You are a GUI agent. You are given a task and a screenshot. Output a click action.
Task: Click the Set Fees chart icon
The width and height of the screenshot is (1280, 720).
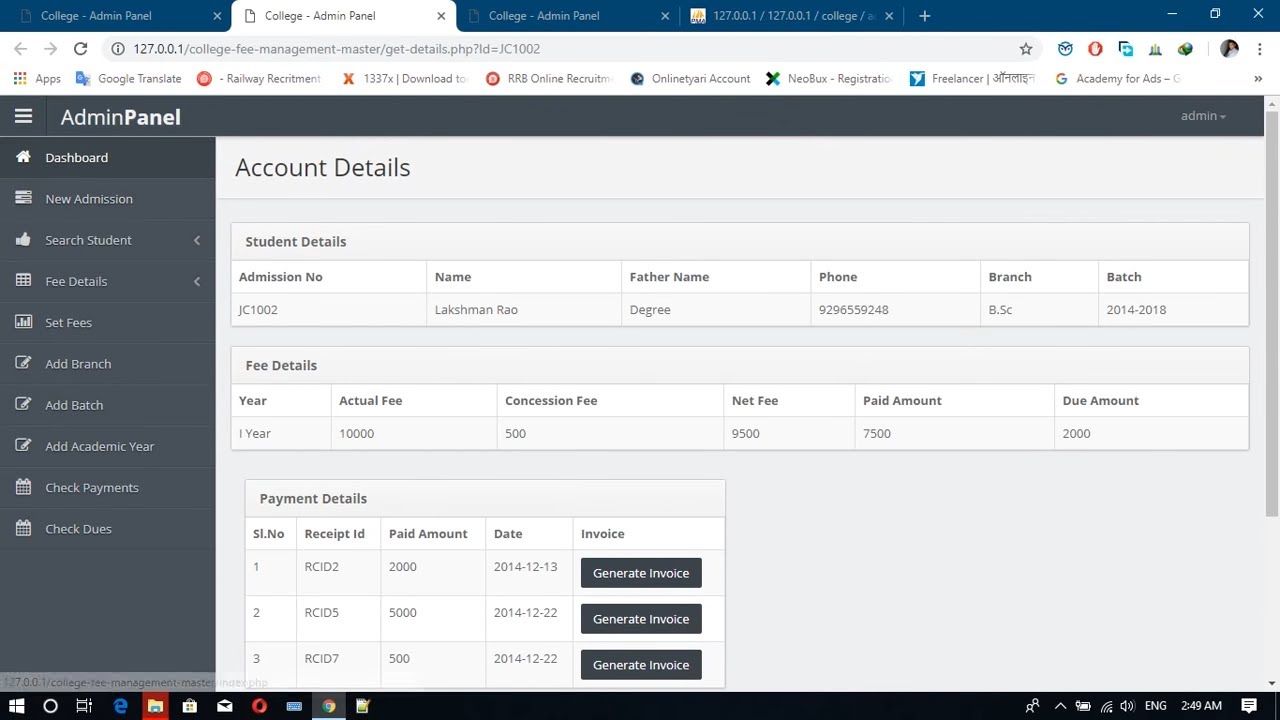coord(23,322)
